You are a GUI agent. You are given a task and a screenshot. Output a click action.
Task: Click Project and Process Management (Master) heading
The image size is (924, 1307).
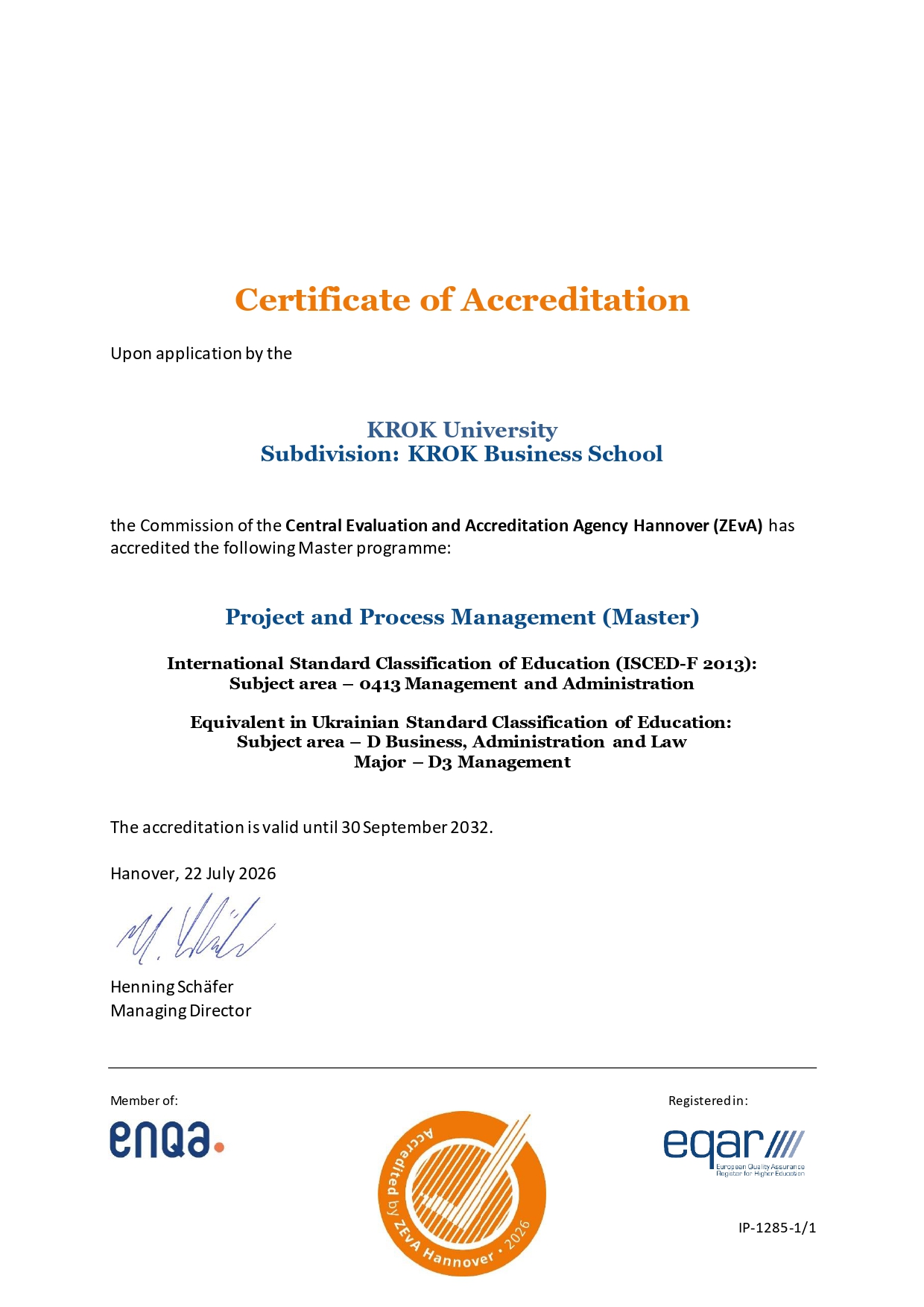pyautogui.click(x=462, y=617)
